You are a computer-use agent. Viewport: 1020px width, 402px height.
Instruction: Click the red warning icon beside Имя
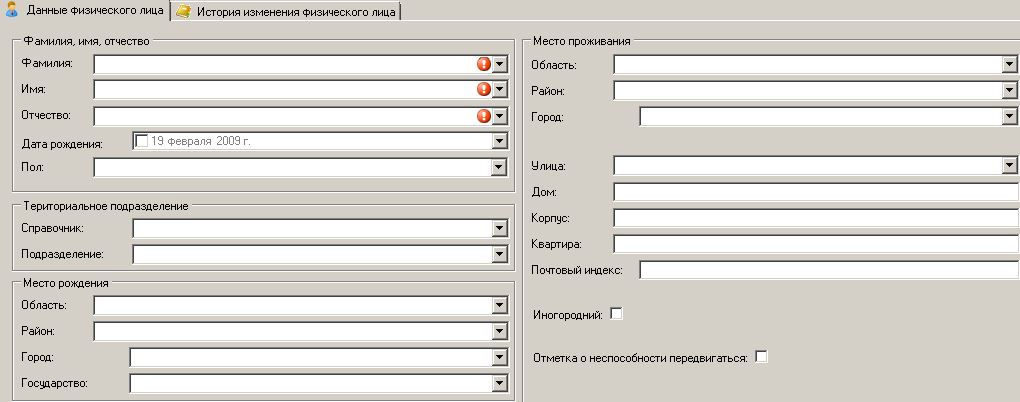pos(484,89)
